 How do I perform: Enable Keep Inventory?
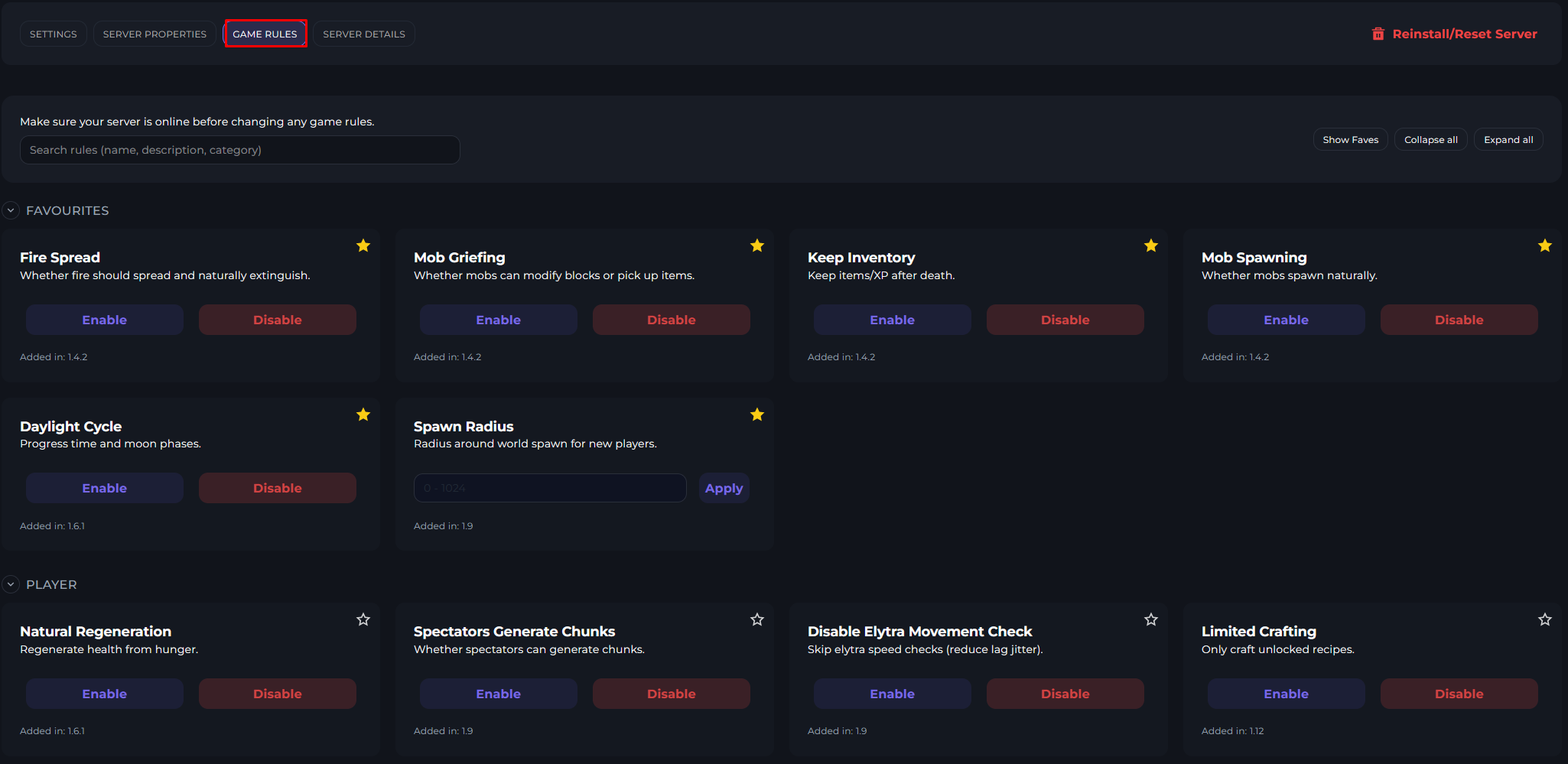[892, 320]
